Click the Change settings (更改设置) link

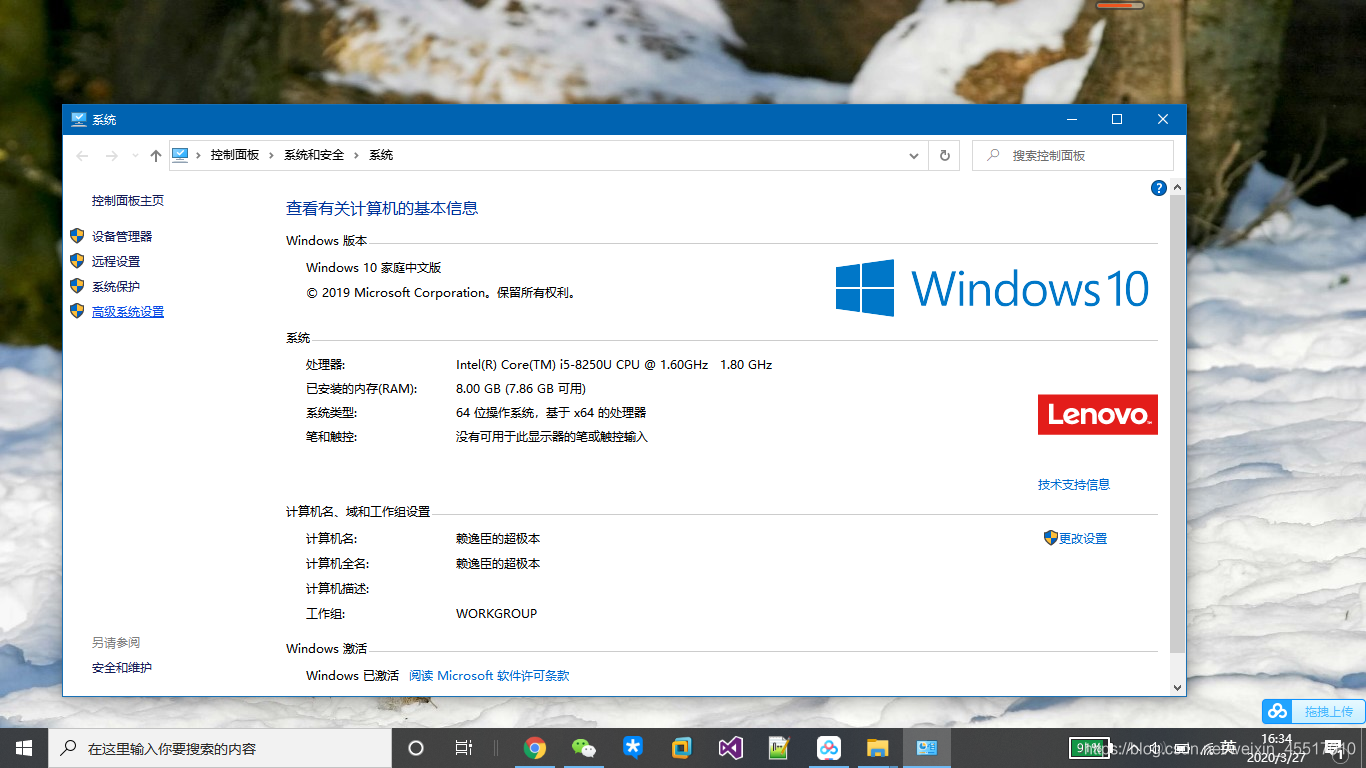click(x=1083, y=539)
